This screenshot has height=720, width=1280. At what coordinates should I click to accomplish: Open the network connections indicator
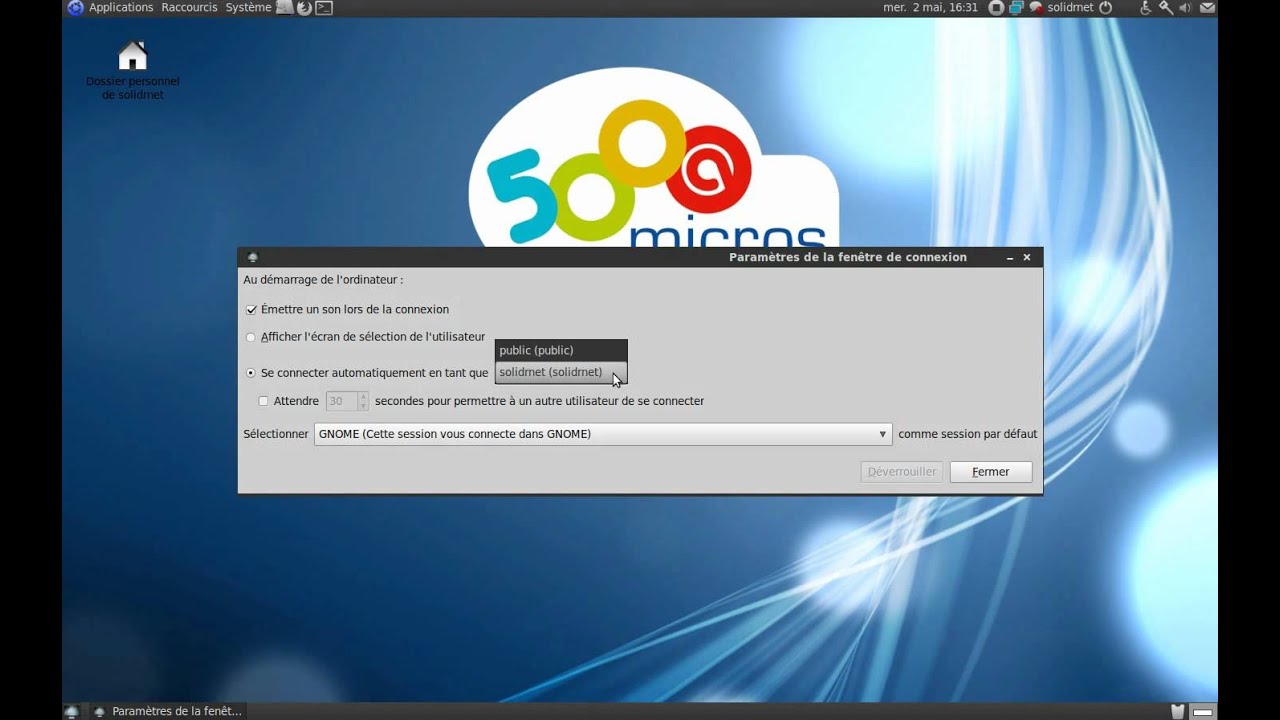pos(1016,8)
